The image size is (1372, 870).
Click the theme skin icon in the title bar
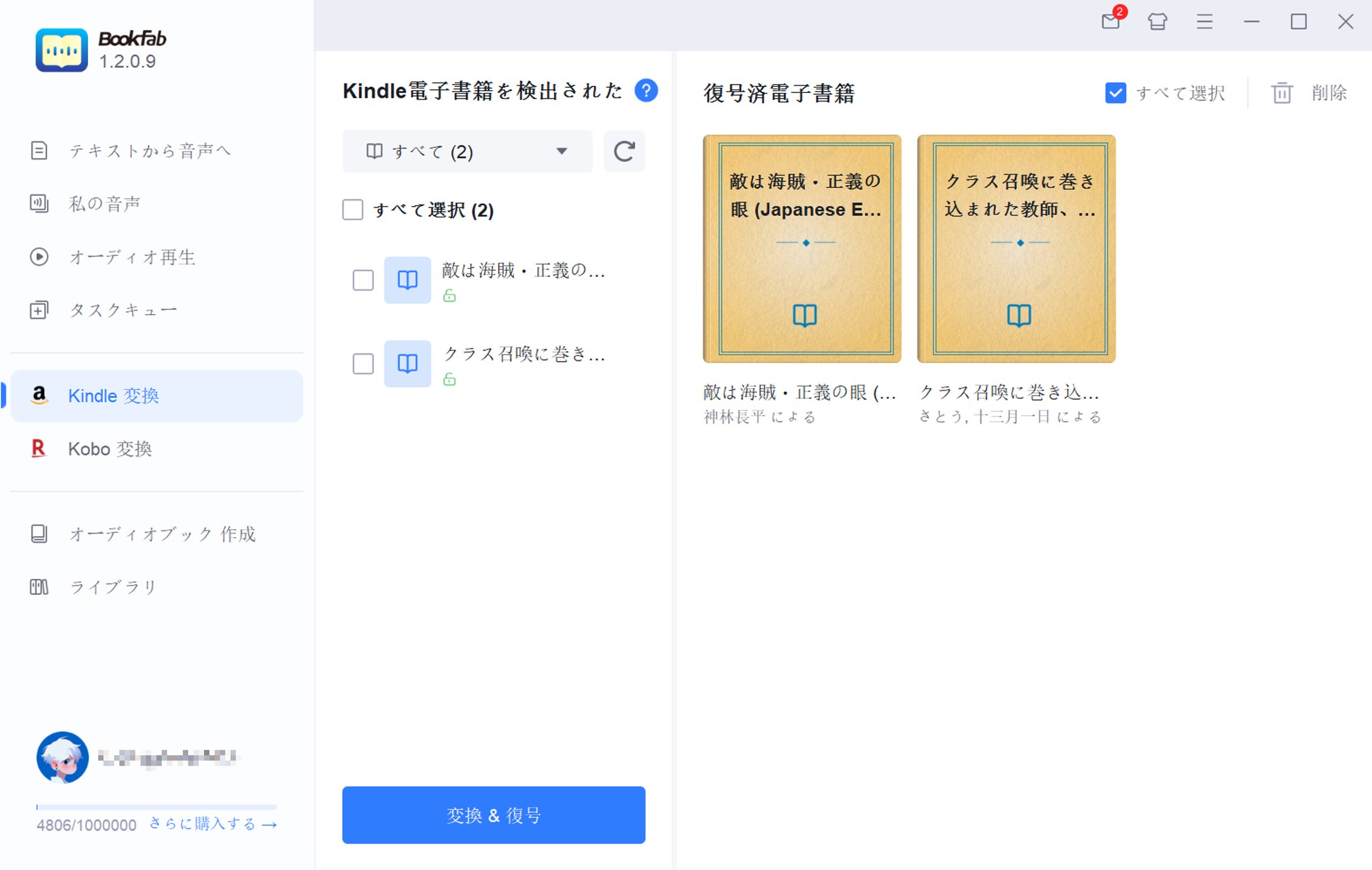pyautogui.click(x=1158, y=21)
